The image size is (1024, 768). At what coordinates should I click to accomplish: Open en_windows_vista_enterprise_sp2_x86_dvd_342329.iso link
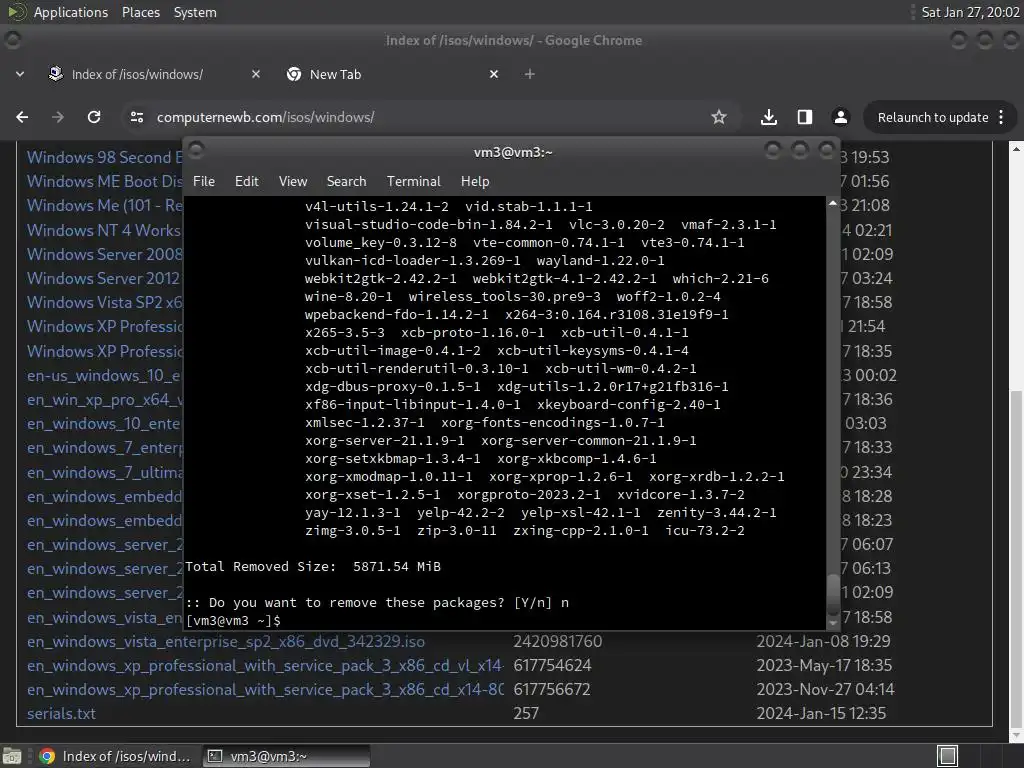point(226,641)
